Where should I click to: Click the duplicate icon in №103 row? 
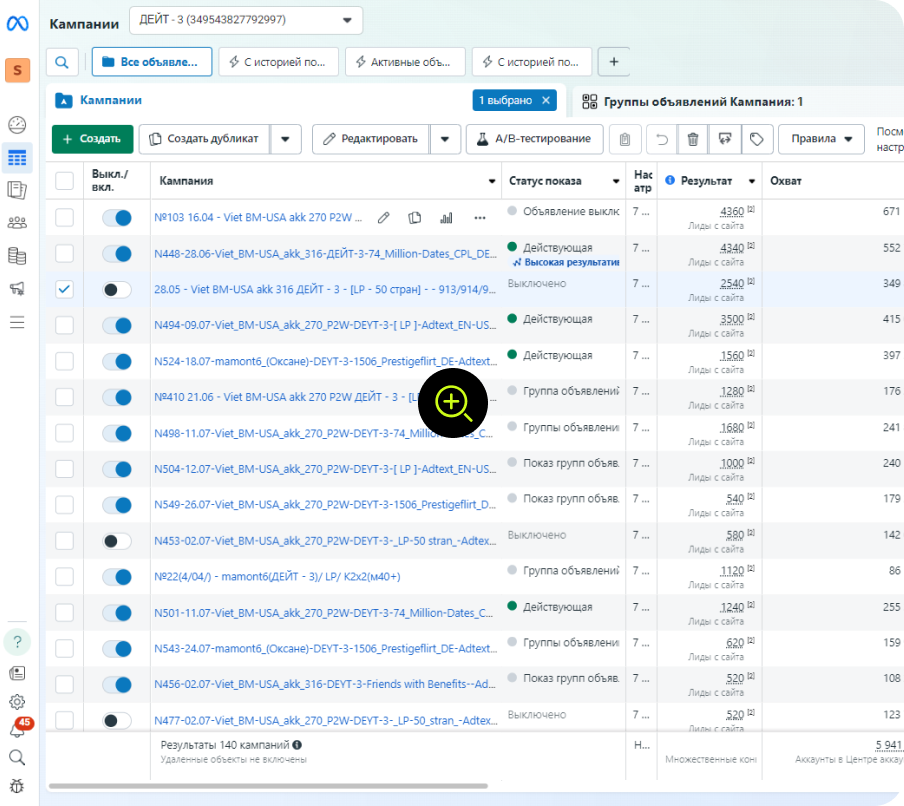tap(415, 218)
